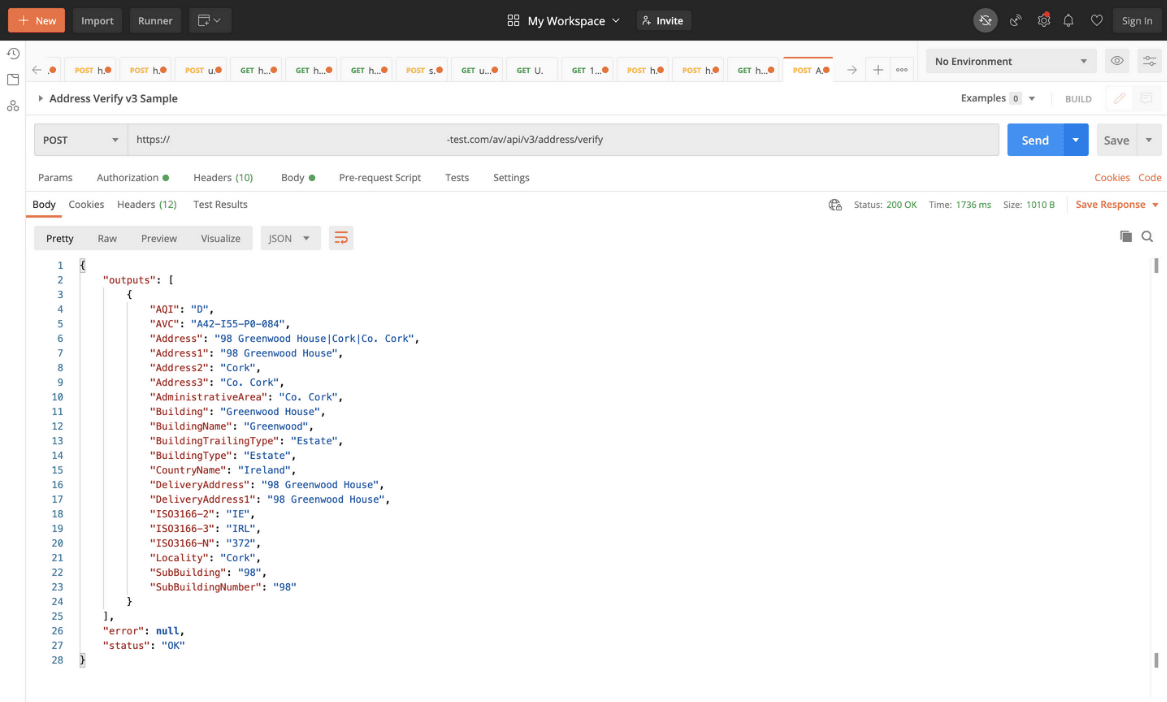Screen dimensions: 1167x702
Task: Open the request Settings tab
Action: pos(511,178)
